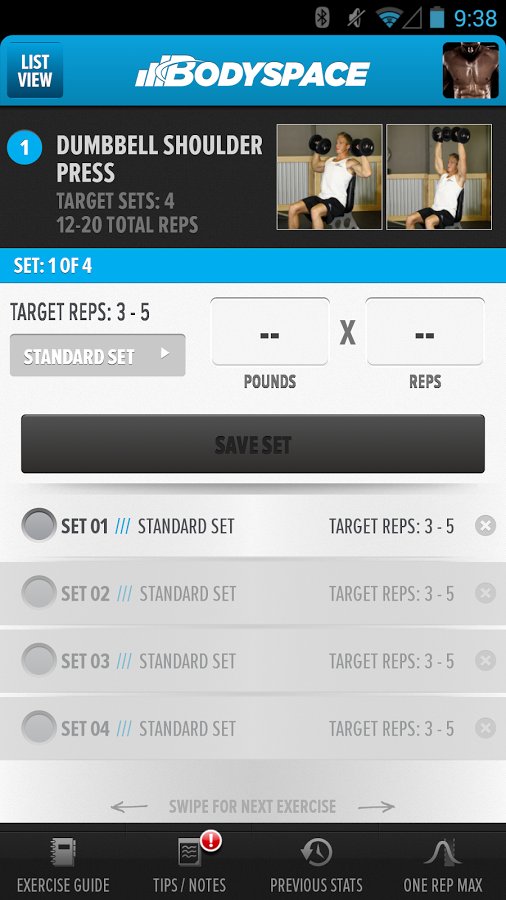Screen dimensions: 506x900
Task: Go to next exercise right arrow
Action: 376,806
